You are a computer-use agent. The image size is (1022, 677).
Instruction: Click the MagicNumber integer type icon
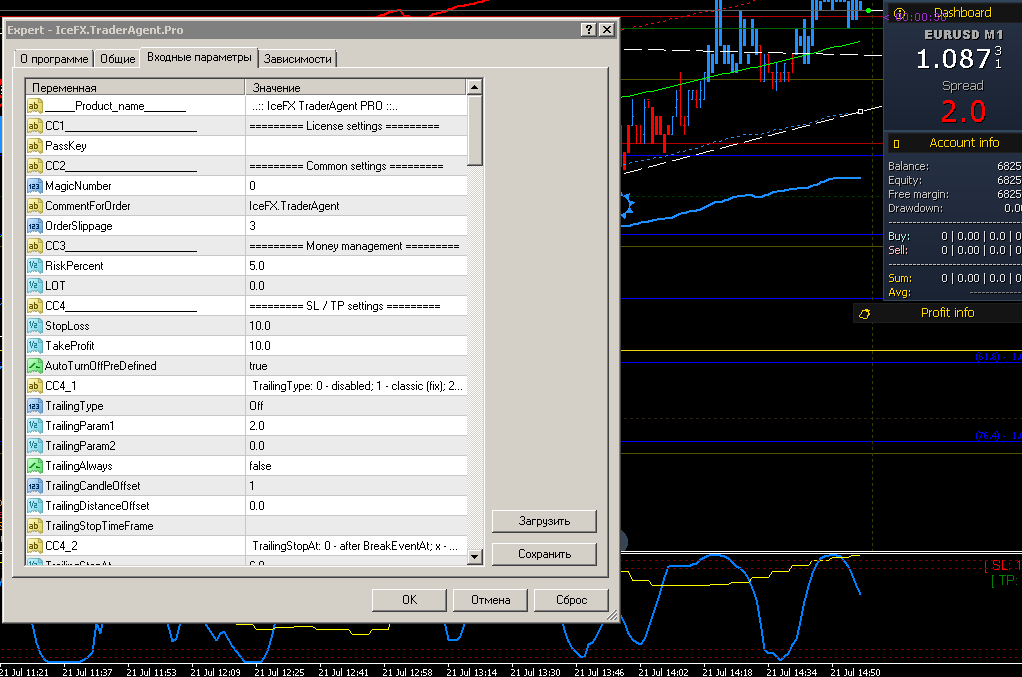point(35,186)
